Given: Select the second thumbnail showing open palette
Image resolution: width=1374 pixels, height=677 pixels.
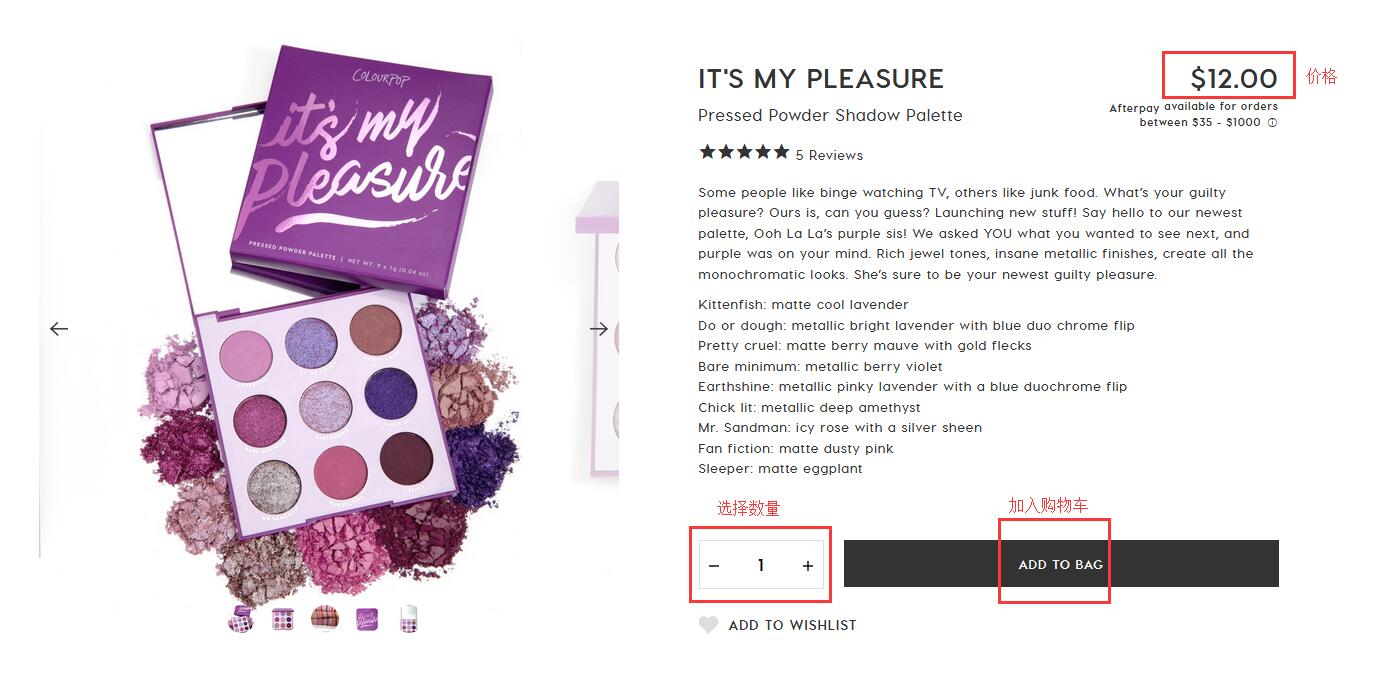Looking at the screenshot, I should [x=283, y=620].
